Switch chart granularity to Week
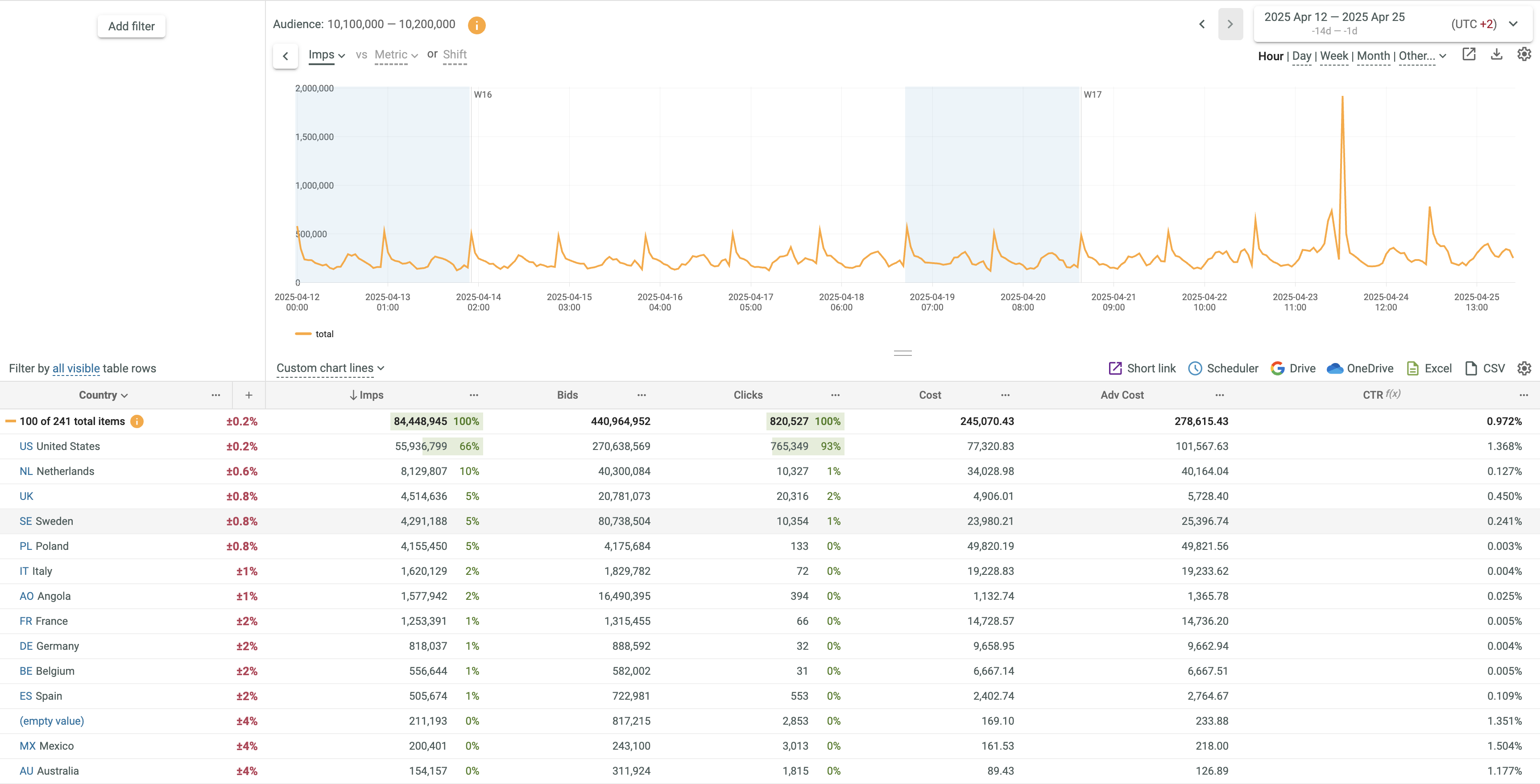Image resolution: width=1540 pixels, height=784 pixels. (1334, 56)
